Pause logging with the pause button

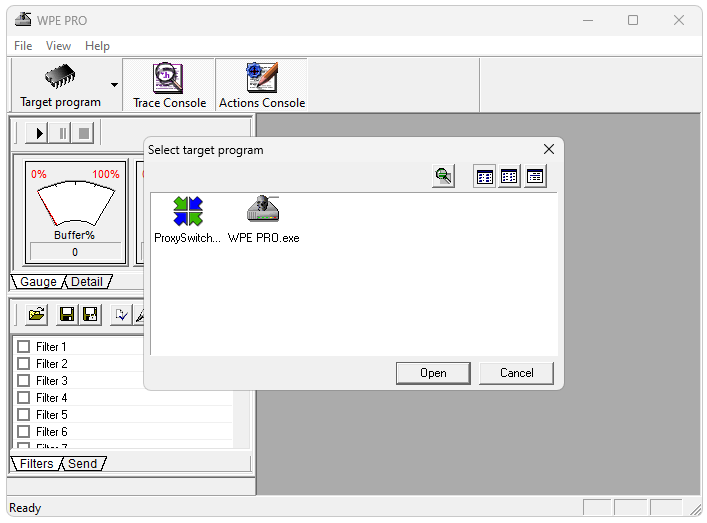click(61, 133)
